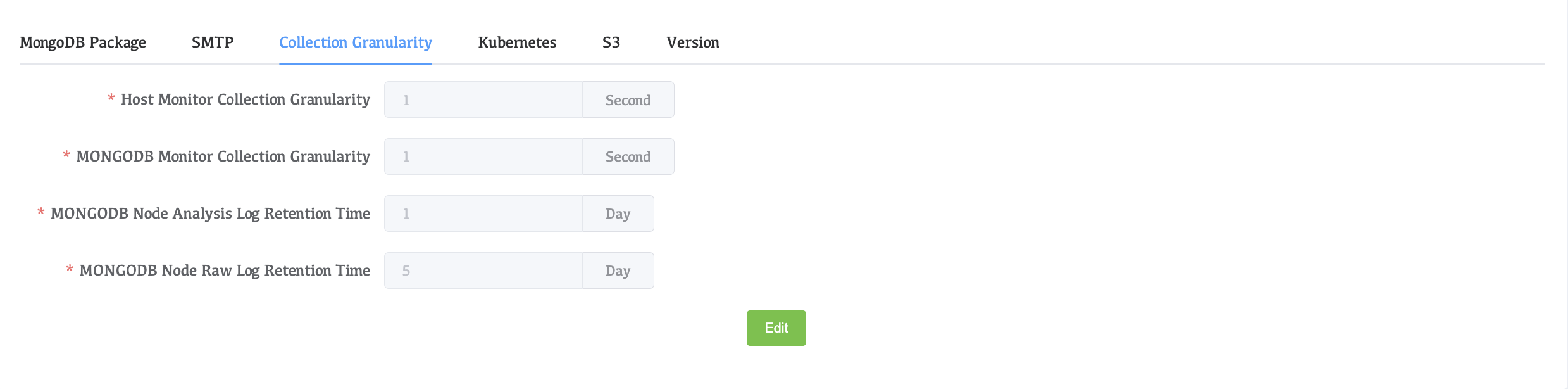Image resolution: width=1568 pixels, height=389 pixels.
Task: Focus the Host Monitor Collection Granularity field
Action: tap(483, 99)
